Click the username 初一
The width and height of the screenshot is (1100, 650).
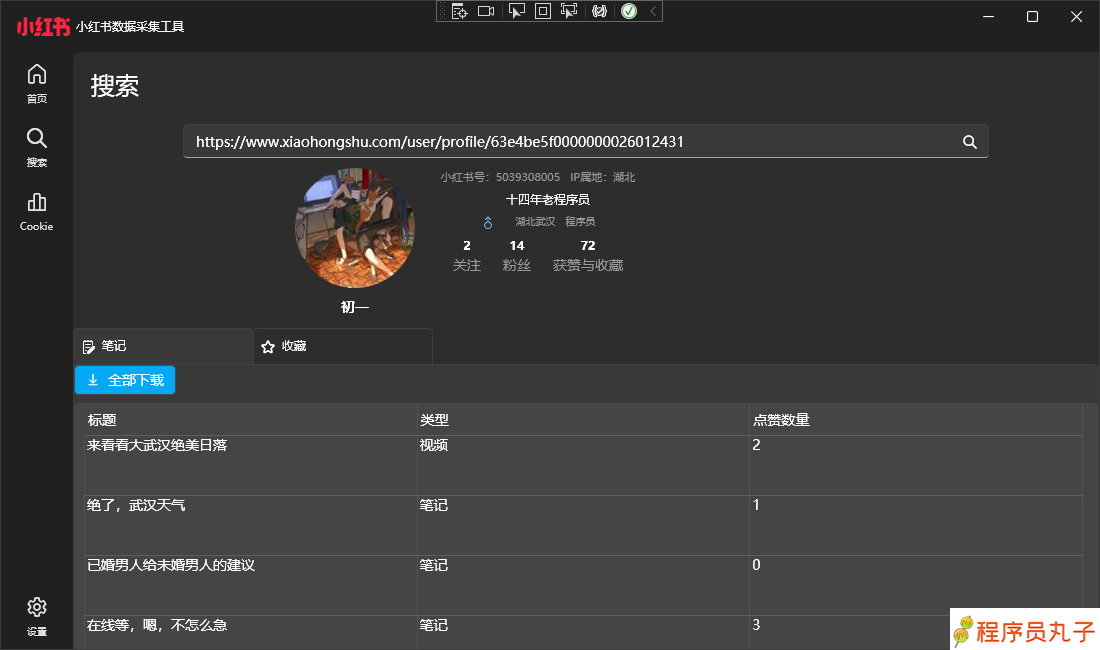click(355, 307)
